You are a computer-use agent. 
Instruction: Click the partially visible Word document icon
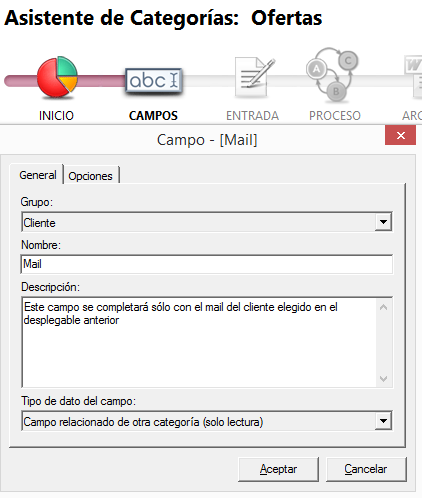[x=413, y=77]
